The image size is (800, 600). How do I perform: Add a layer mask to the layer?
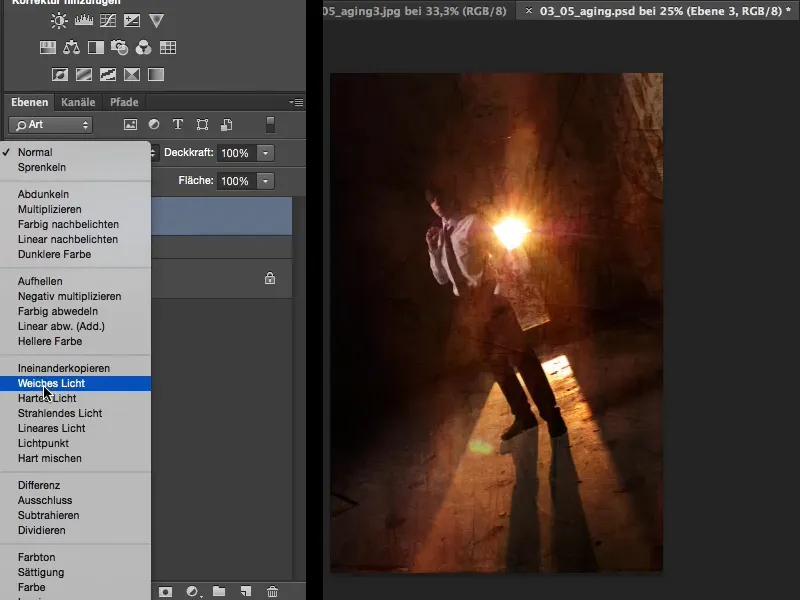click(165, 591)
